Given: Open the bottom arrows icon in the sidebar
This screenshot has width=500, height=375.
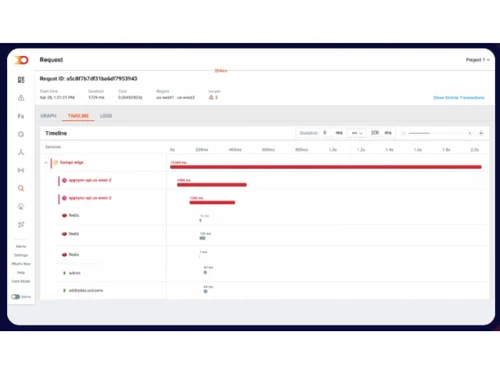Looking at the screenshot, I should point(21,225).
